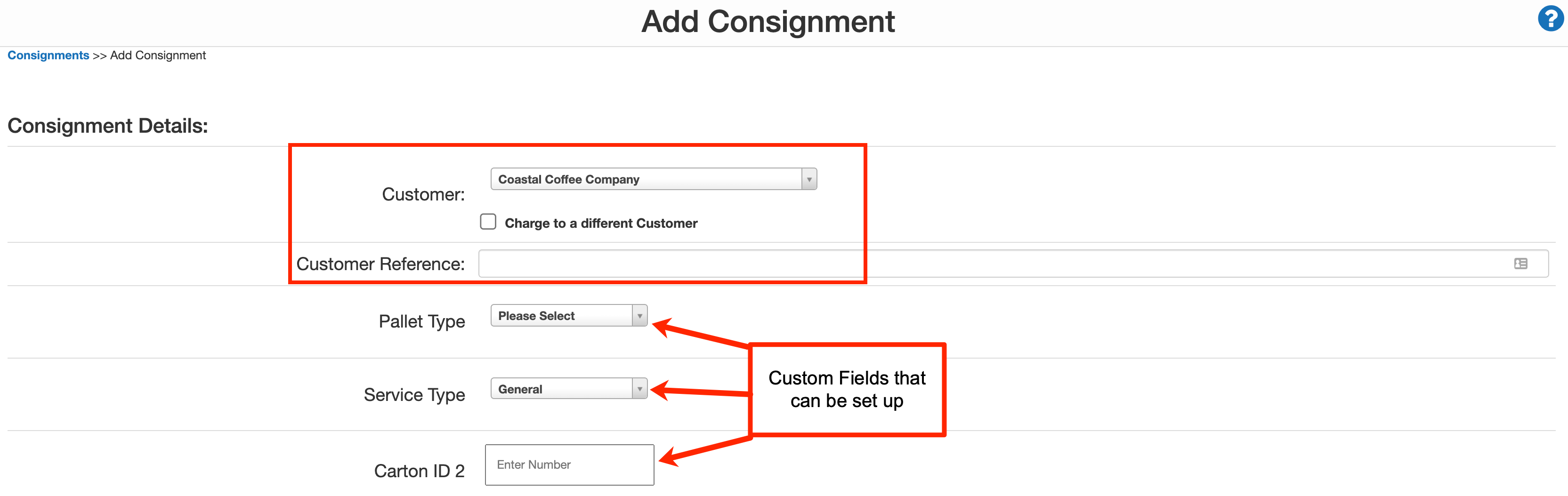Image resolution: width=1568 pixels, height=496 pixels.
Task: Click the Consignment Details section heading
Action: click(x=107, y=126)
